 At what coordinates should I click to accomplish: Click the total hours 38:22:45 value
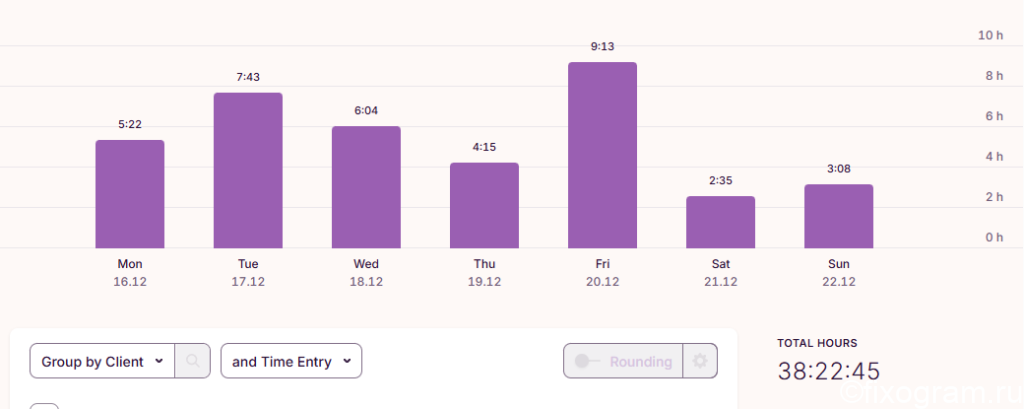(x=829, y=371)
